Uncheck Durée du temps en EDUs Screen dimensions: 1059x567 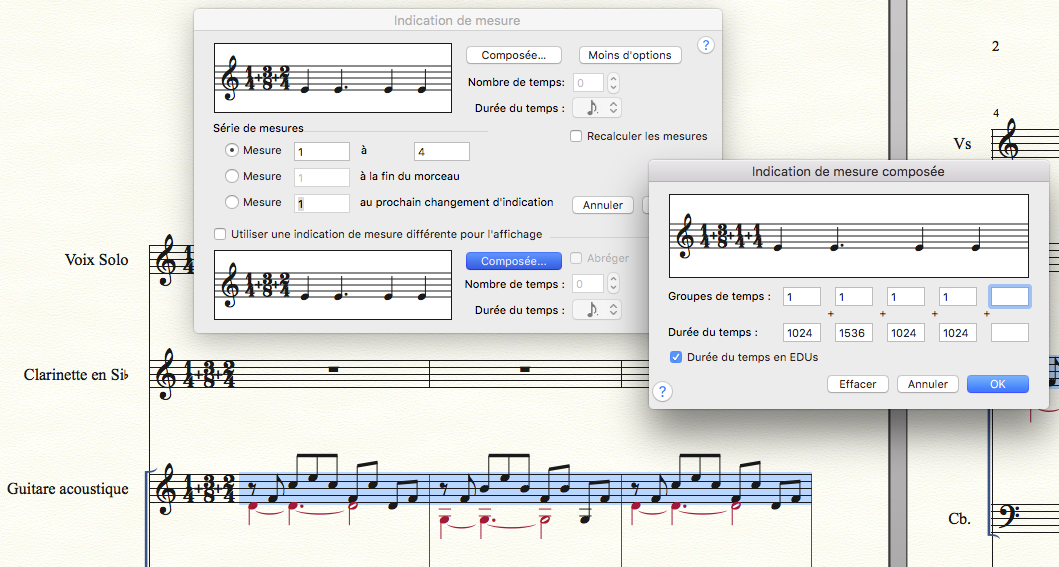677,357
